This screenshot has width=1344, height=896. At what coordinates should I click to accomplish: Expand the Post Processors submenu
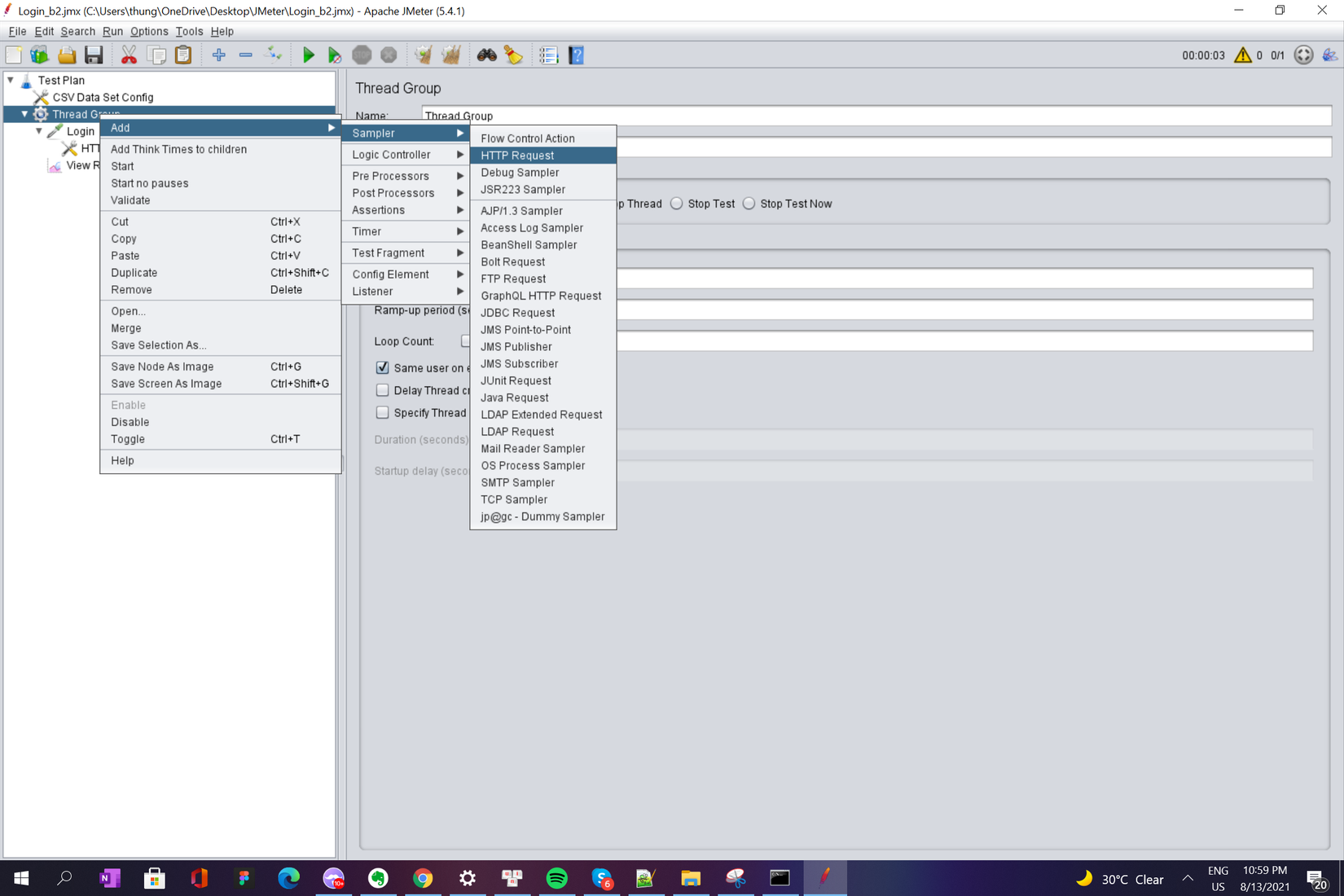point(407,193)
